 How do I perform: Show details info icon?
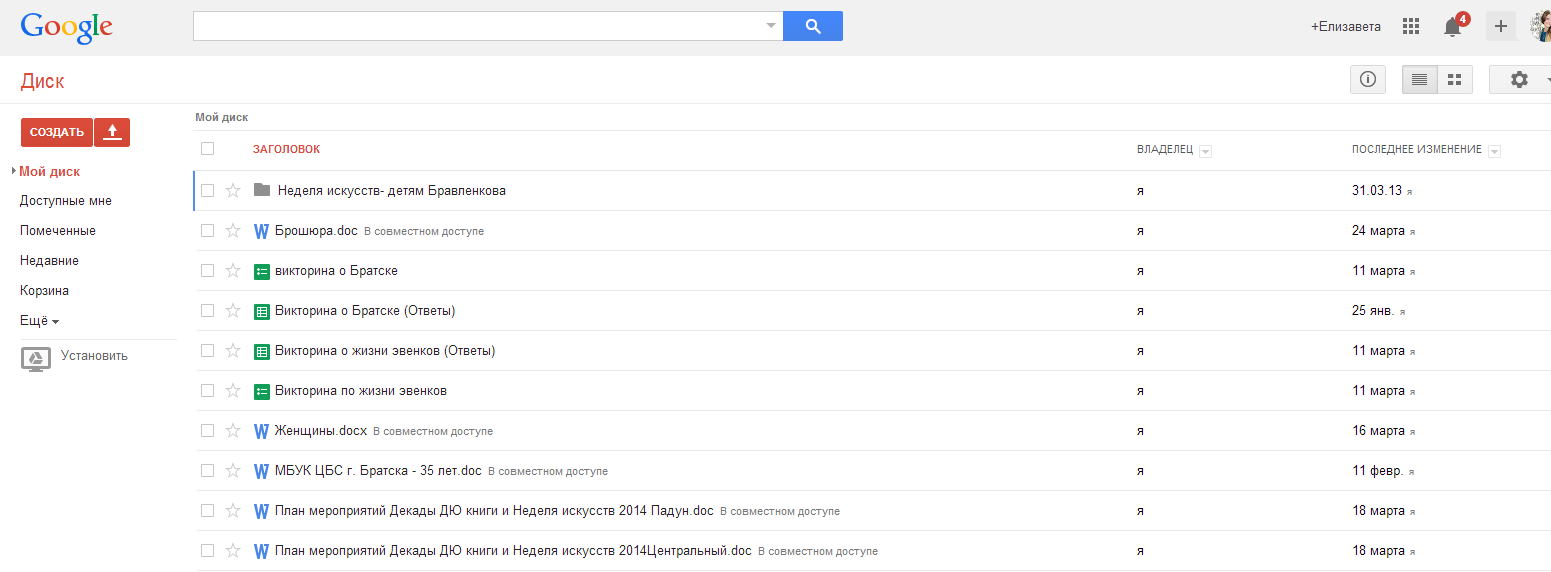[1368, 80]
